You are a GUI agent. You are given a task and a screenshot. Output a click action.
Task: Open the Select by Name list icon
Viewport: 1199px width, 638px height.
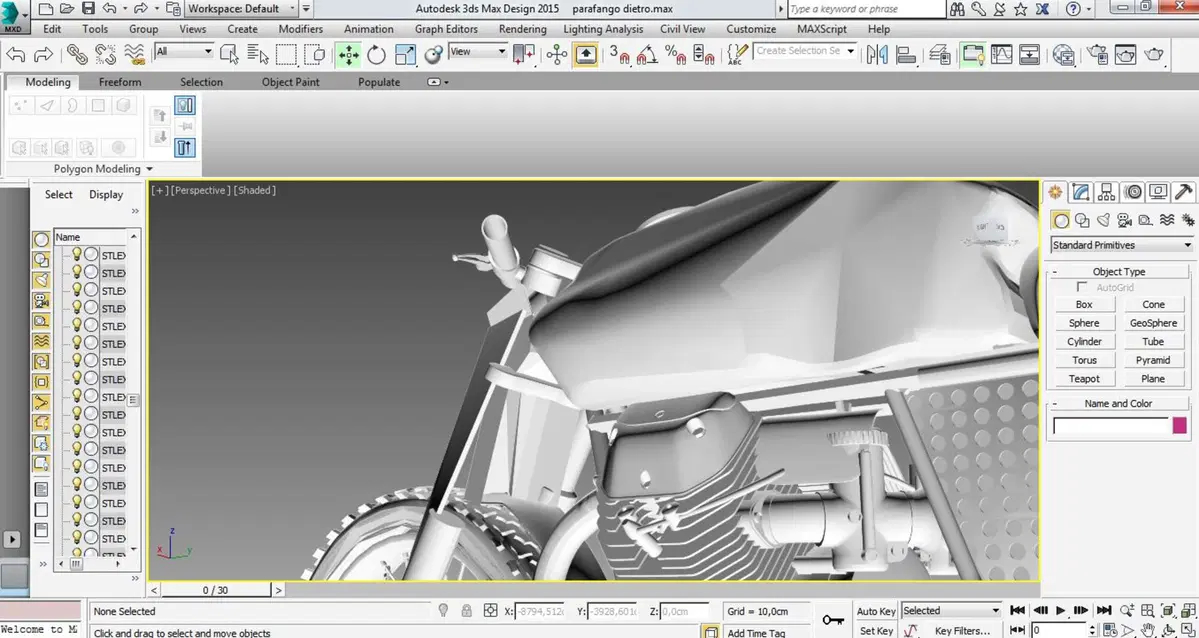point(258,54)
